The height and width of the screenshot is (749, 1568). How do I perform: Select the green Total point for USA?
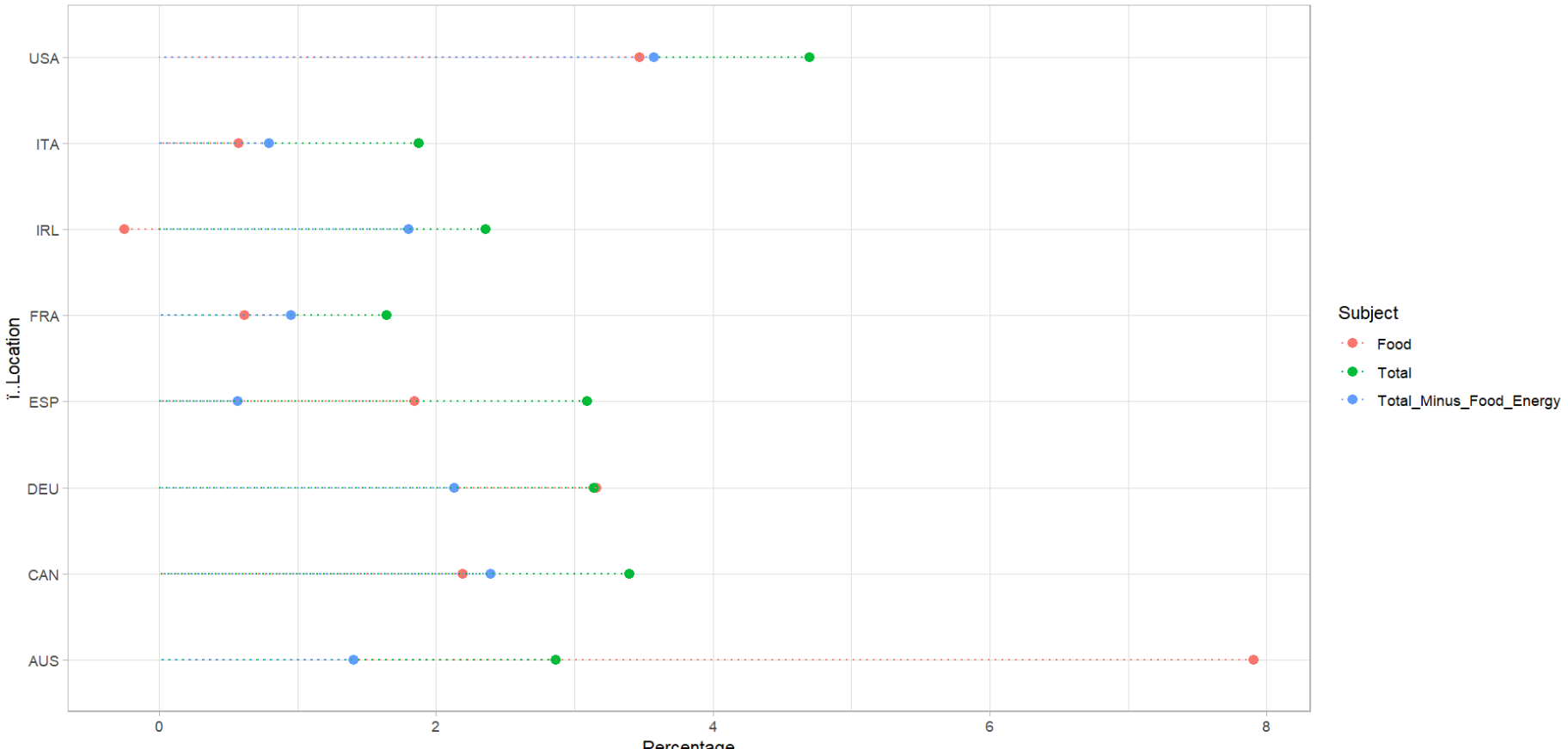809,58
